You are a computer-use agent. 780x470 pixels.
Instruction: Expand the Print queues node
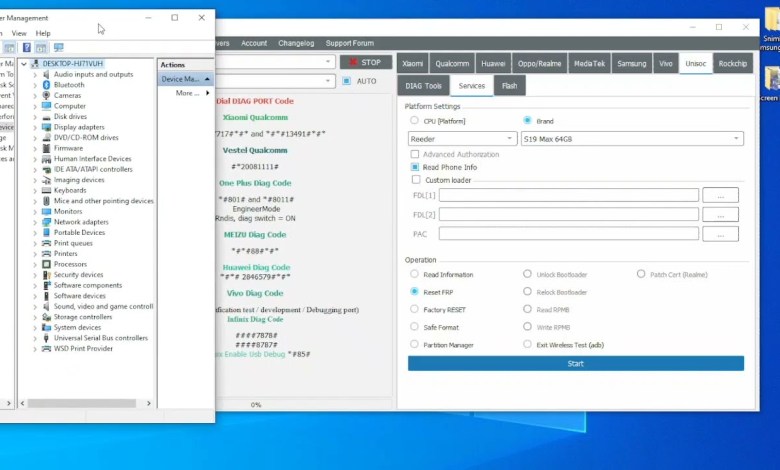(x=35, y=244)
